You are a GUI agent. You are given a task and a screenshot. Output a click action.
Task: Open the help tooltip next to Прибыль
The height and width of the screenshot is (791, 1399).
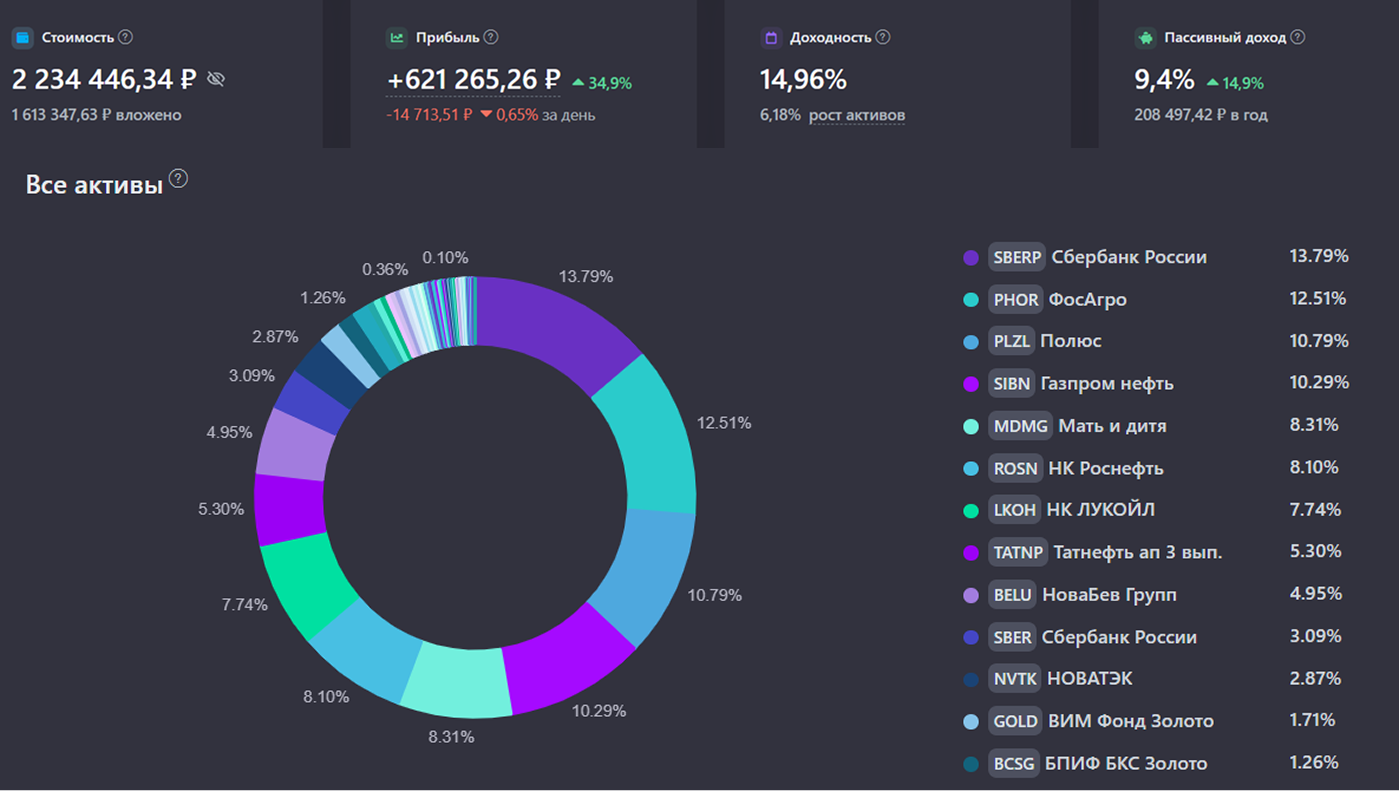click(490, 37)
